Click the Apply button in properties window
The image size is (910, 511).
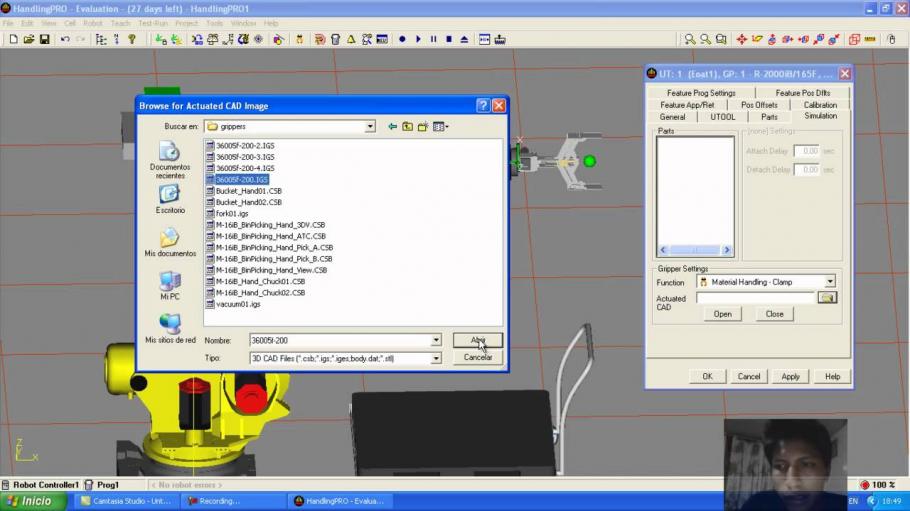[790, 377]
